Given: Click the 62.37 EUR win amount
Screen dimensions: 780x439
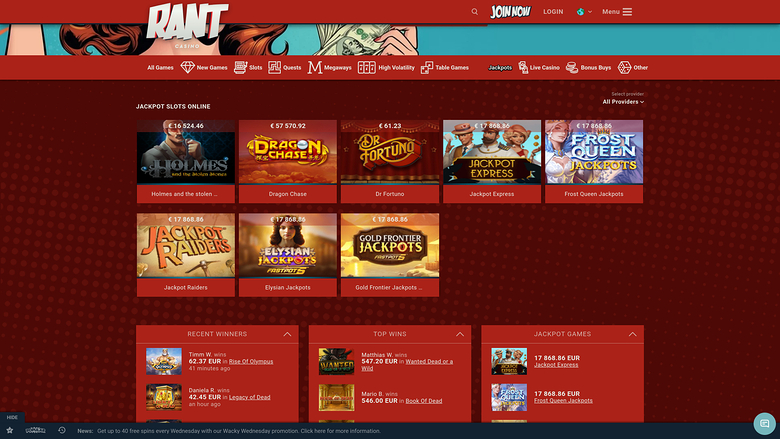Looking at the screenshot, I should click(204, 361).
